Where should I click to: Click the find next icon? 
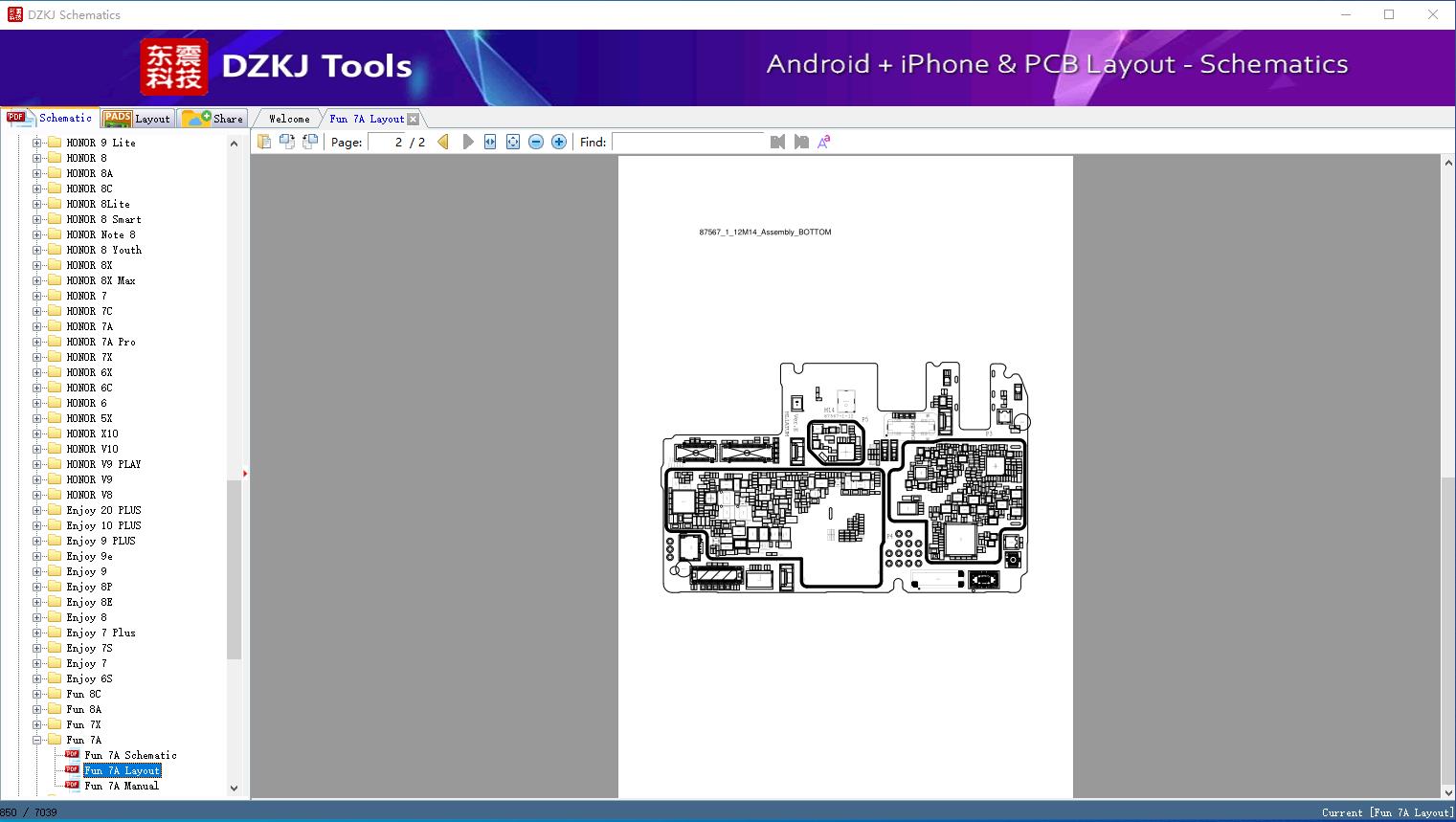coord(801,142)
